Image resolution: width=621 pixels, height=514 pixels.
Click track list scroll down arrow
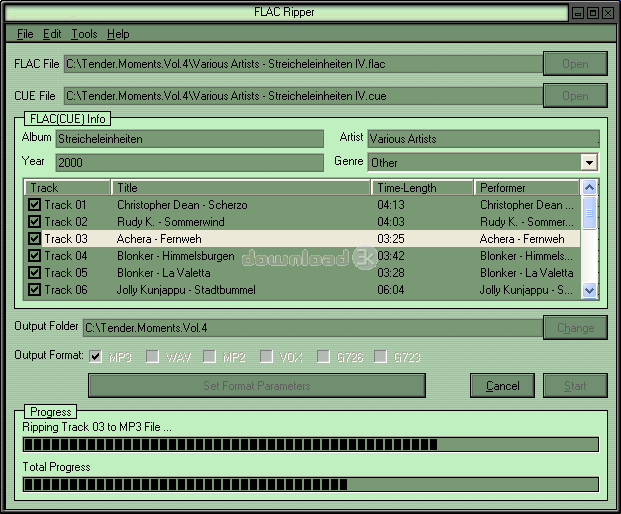click(589, 291)
